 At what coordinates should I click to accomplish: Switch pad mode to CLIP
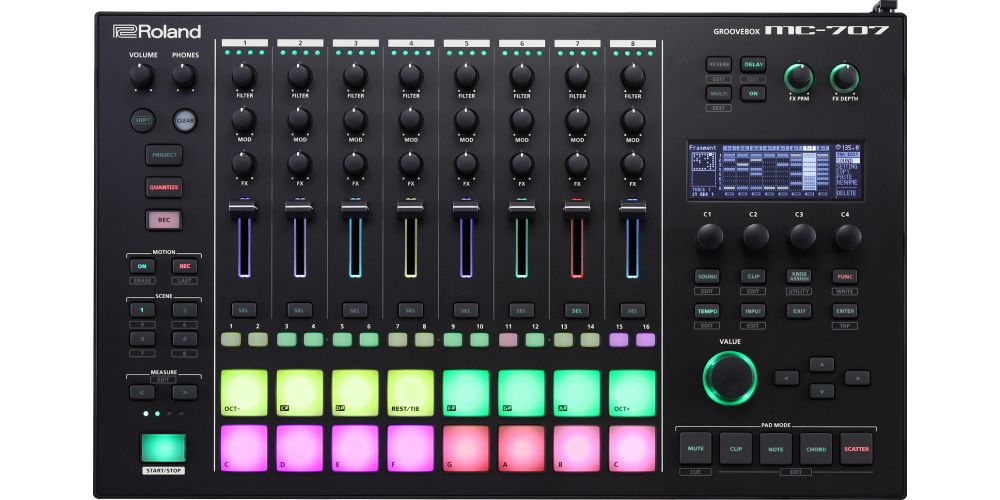(735, 448)
